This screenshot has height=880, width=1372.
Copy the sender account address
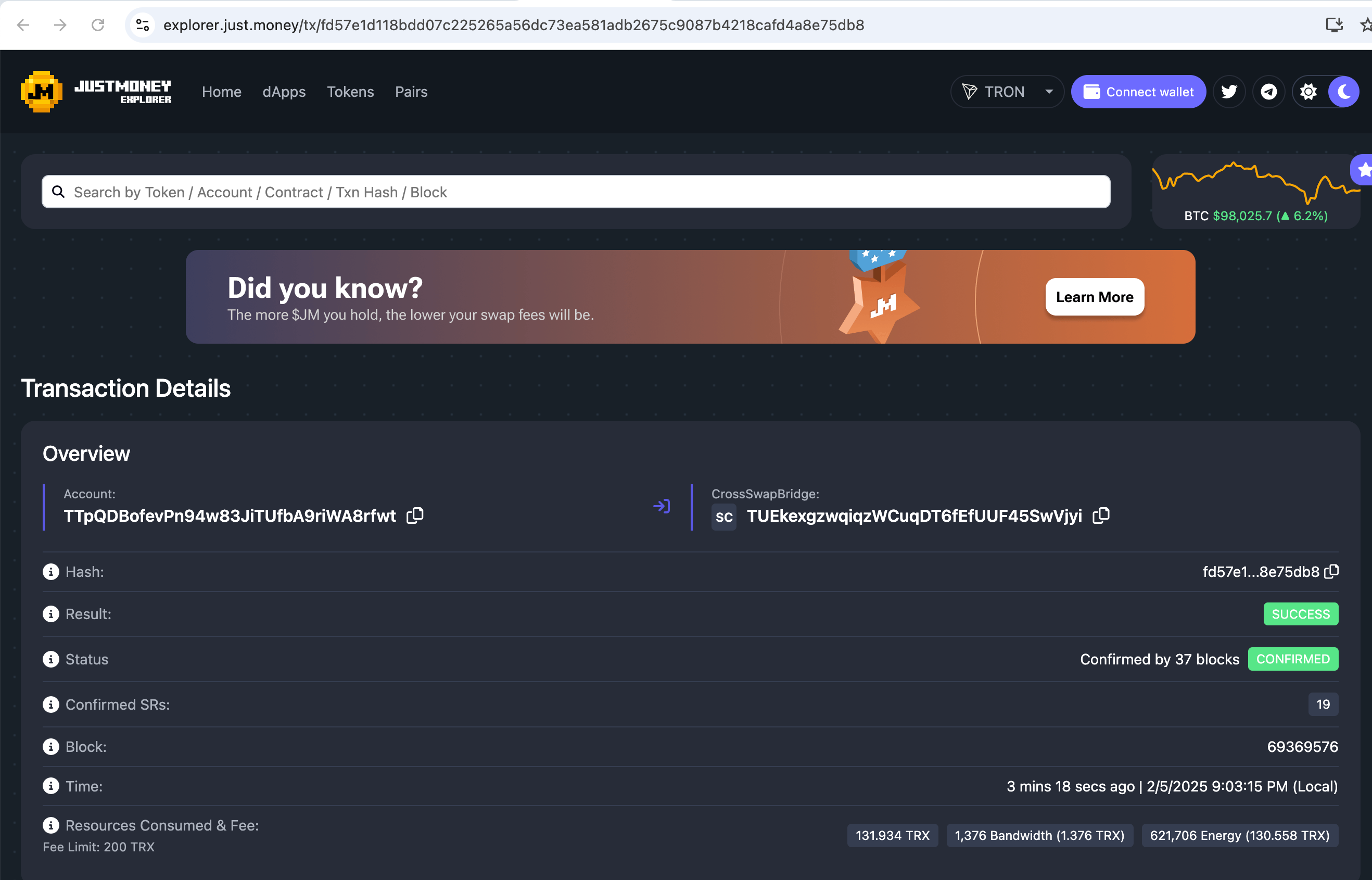pyautogui.click(x=415, y=516)
